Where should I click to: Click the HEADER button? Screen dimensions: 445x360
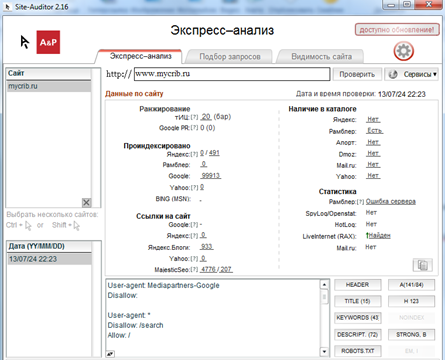pos(357,285)
